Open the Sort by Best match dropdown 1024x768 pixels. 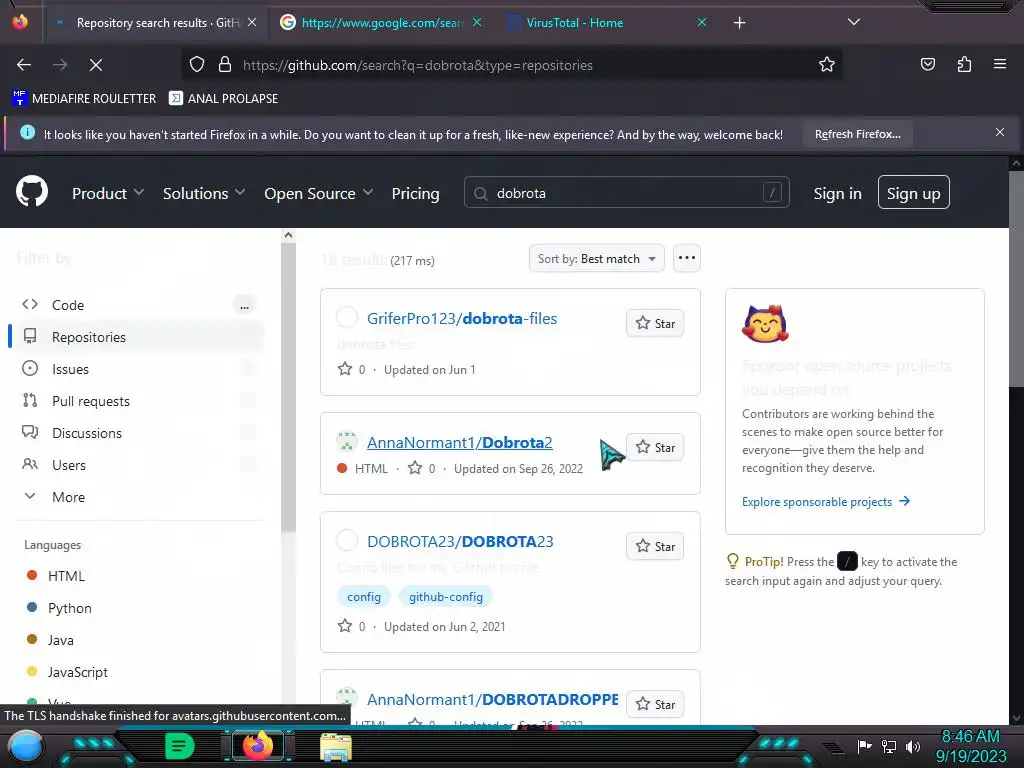point(597,259)
